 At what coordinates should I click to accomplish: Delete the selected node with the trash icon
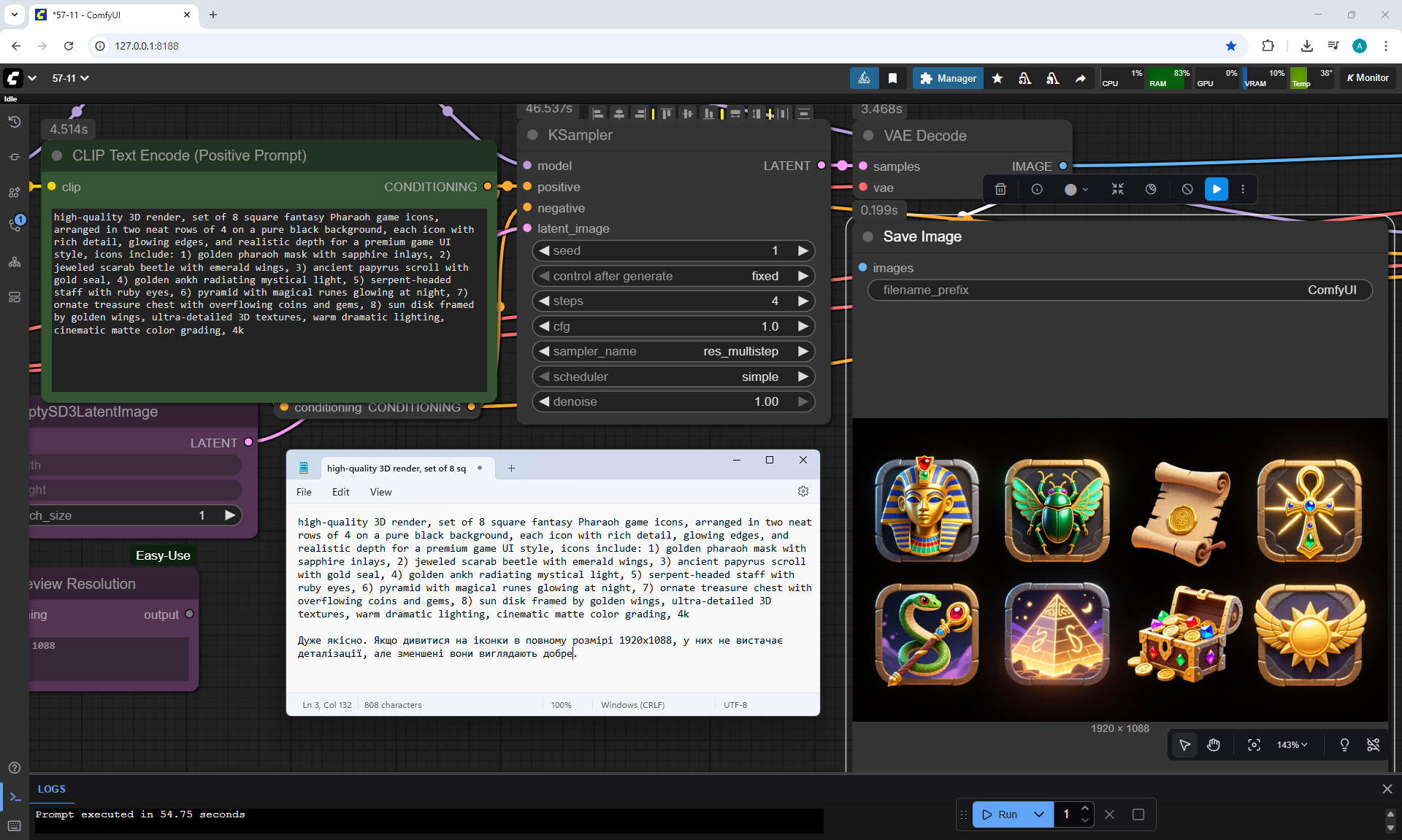click(x=1000, y=189)
